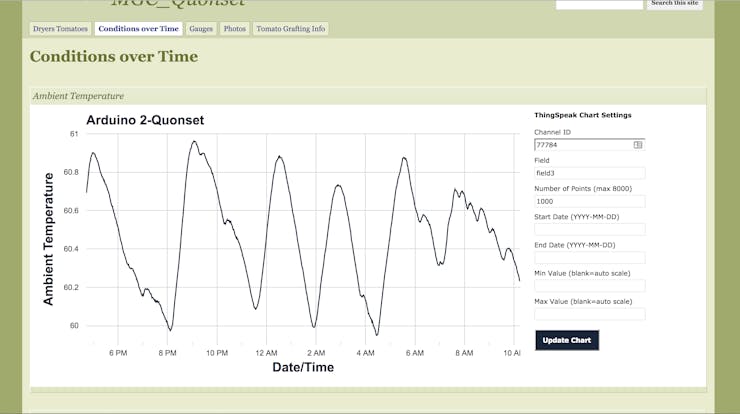740x414 pixels.
Task: Select the Conditions over Time tab
Action: [138, 29]
